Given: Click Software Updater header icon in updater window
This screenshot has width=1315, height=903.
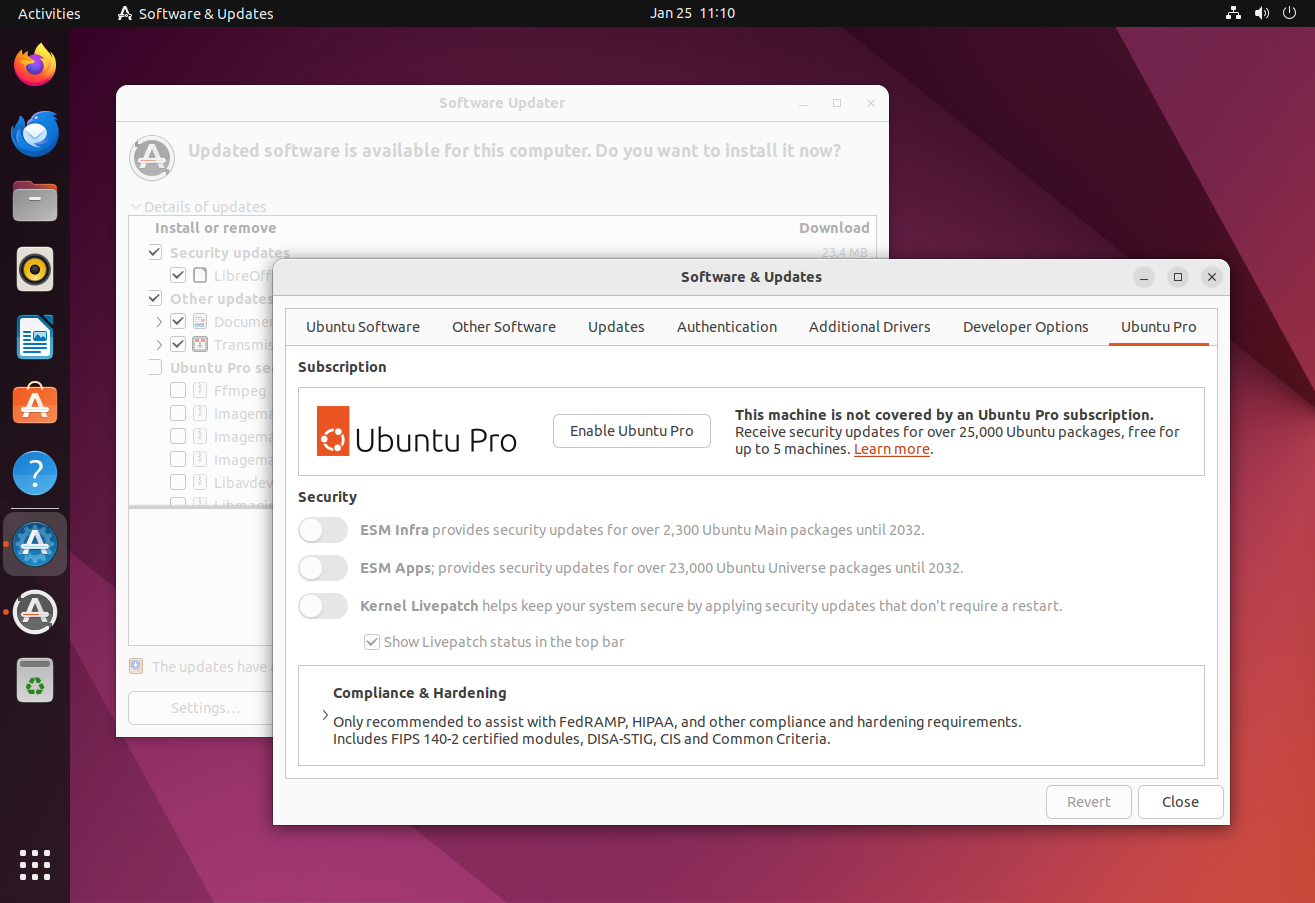Looking at the screenshot, I should click(153, 158).
